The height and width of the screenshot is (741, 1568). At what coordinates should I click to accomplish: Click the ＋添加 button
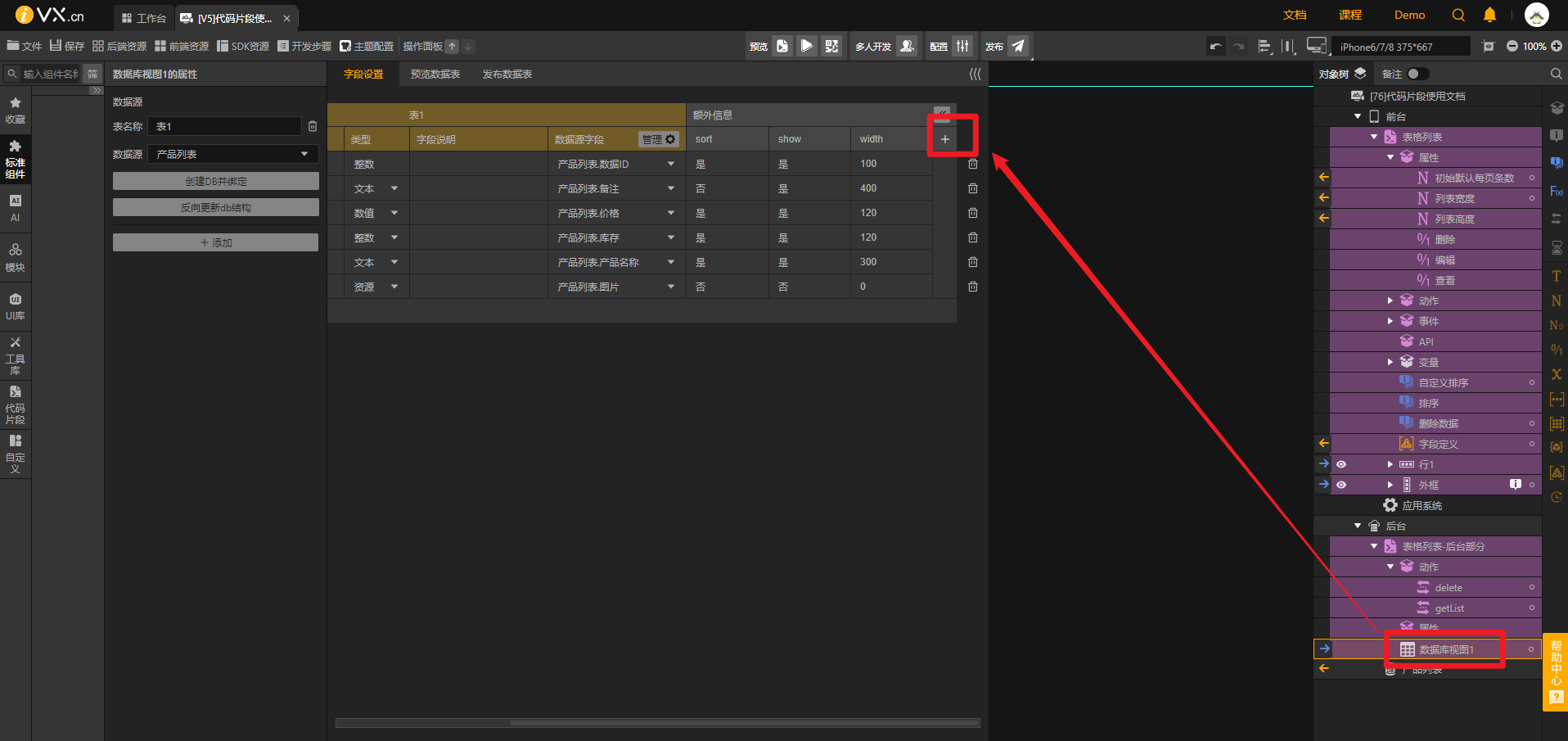pos(216,242)
